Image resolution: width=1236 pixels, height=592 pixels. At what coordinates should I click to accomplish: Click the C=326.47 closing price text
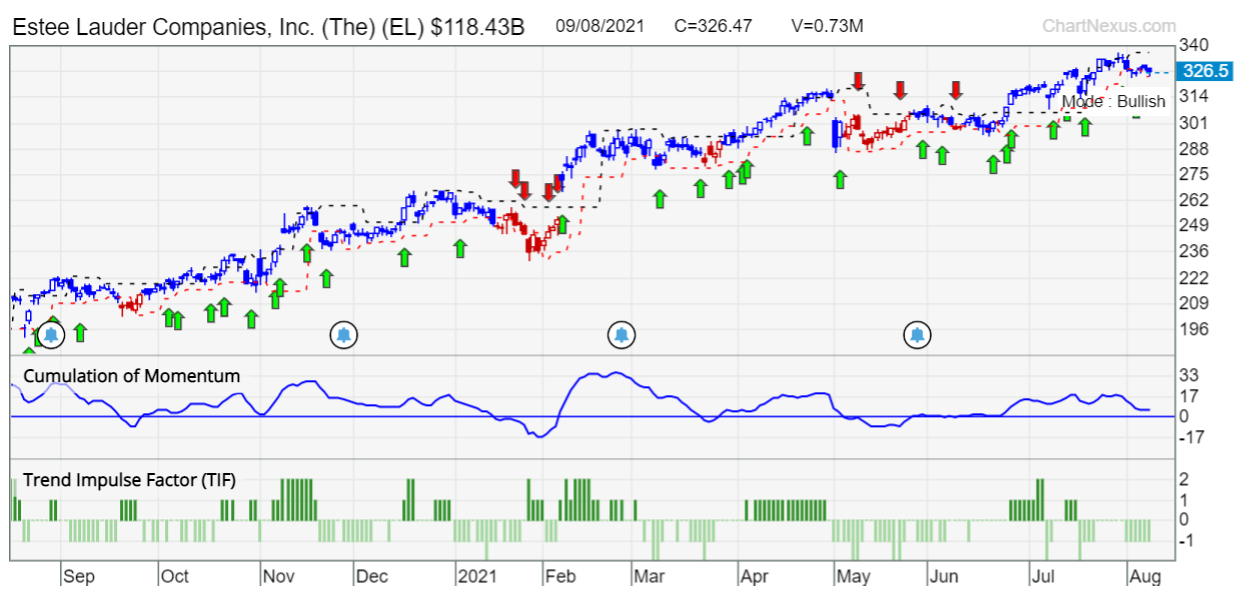713,26
